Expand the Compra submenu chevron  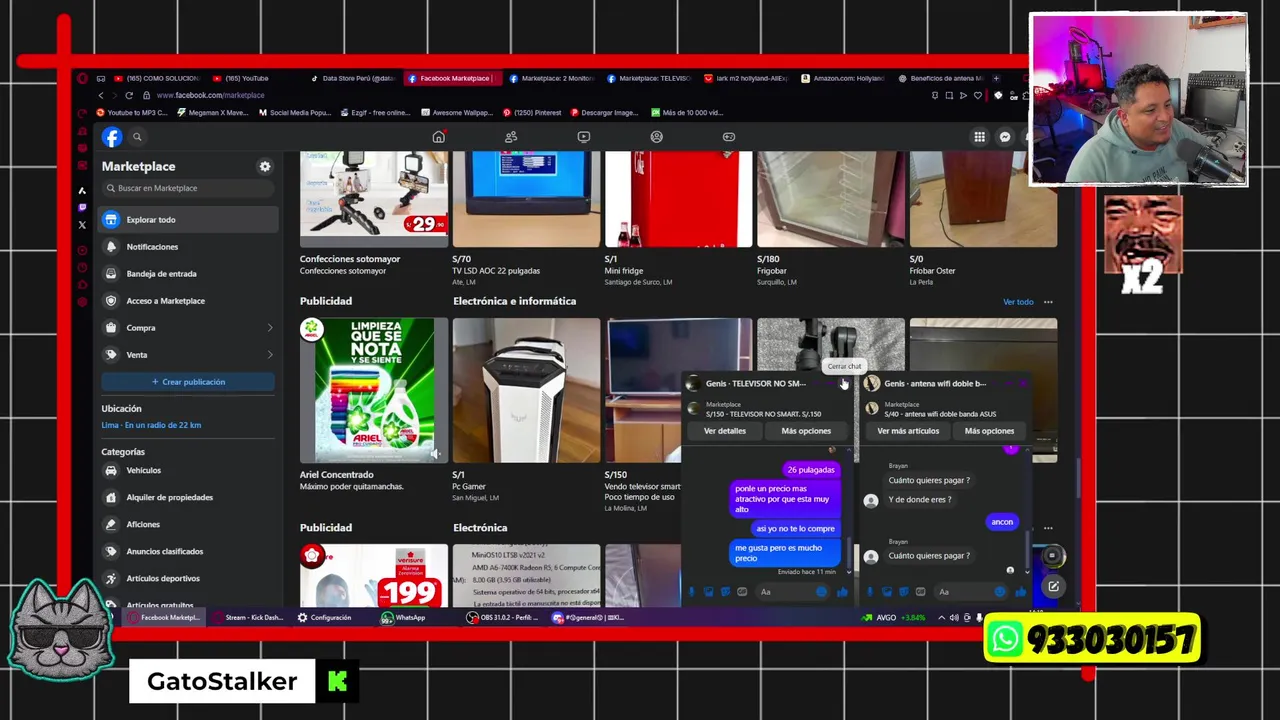tap(269, 328)
